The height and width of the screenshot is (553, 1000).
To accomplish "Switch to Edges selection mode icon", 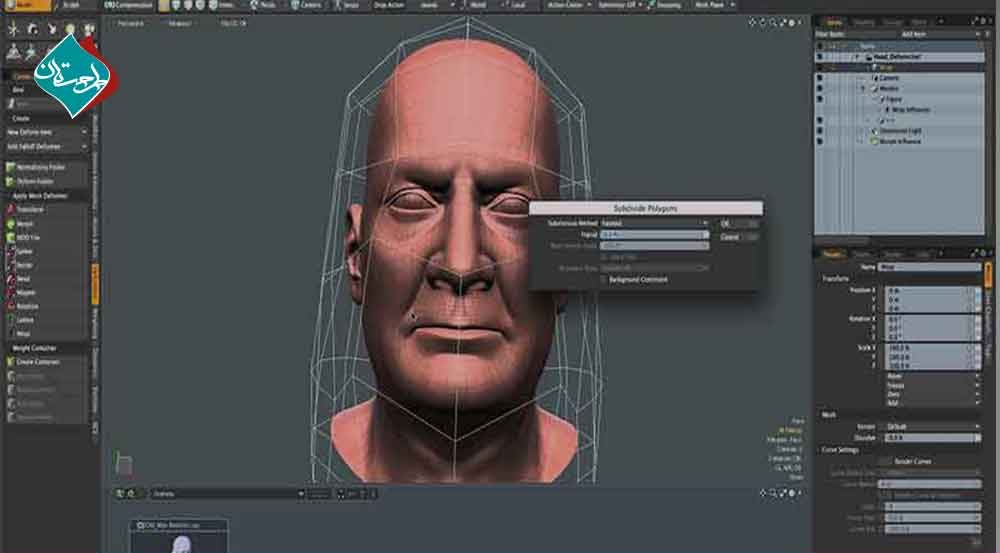I will pos(188,5).
